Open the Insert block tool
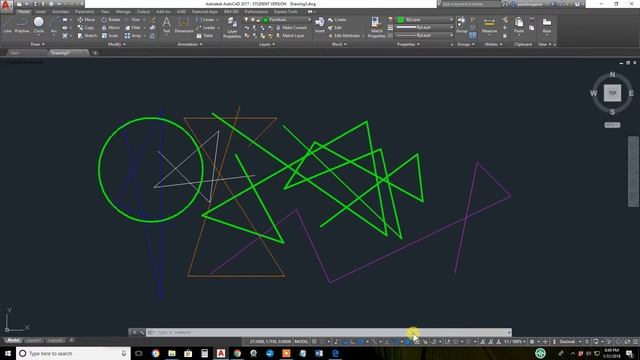Image resolution: width=640 pixels, height=360 pixels. pyautogui.click(x=320, y=24)
